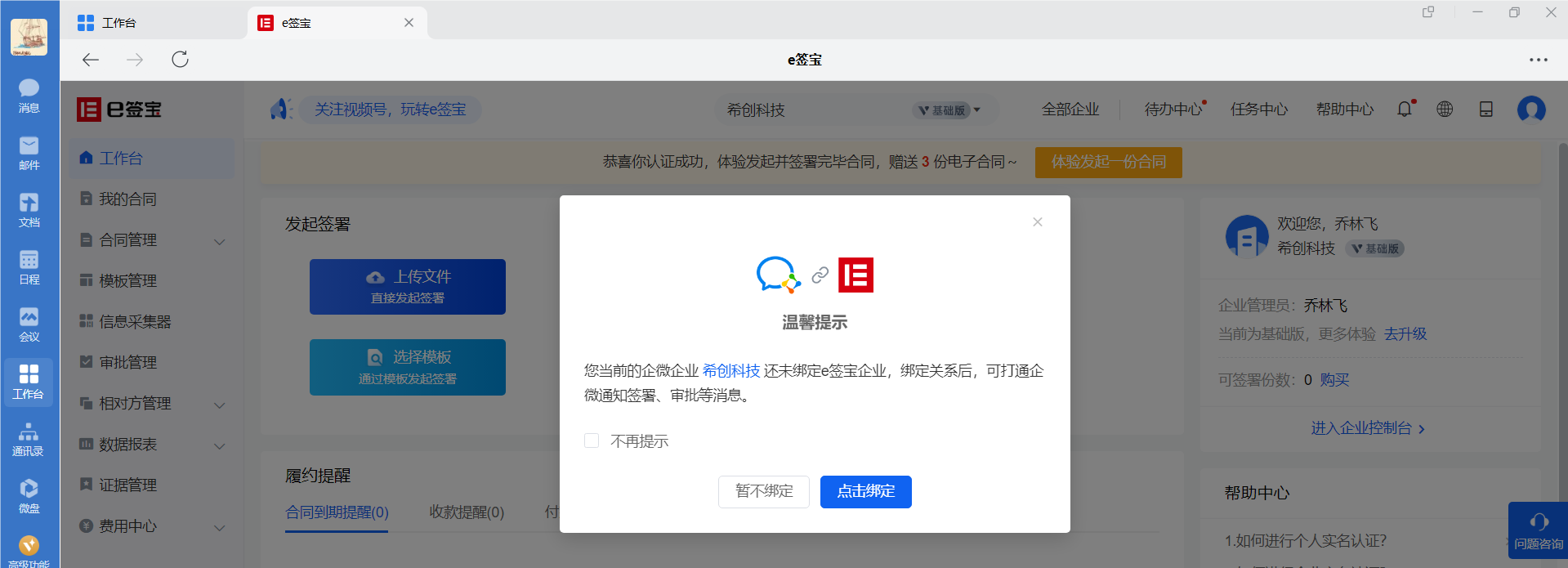Open the profile avatar in the header
Screen dimensions: 1568x568
pyautogui.click(x=1531, y=109)
